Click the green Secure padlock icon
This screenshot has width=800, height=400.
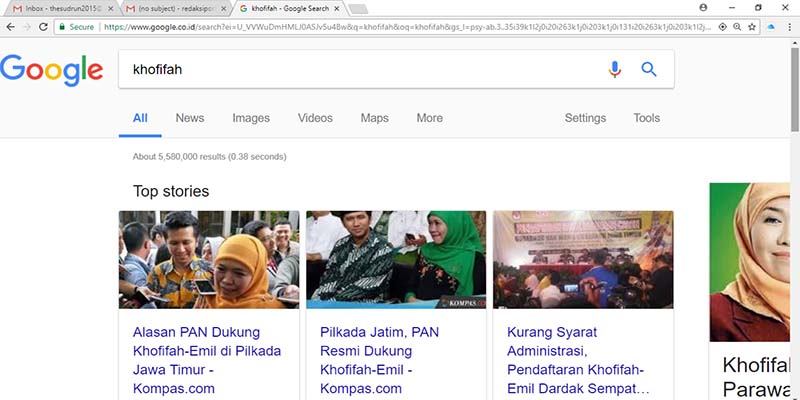click(62, 27)
